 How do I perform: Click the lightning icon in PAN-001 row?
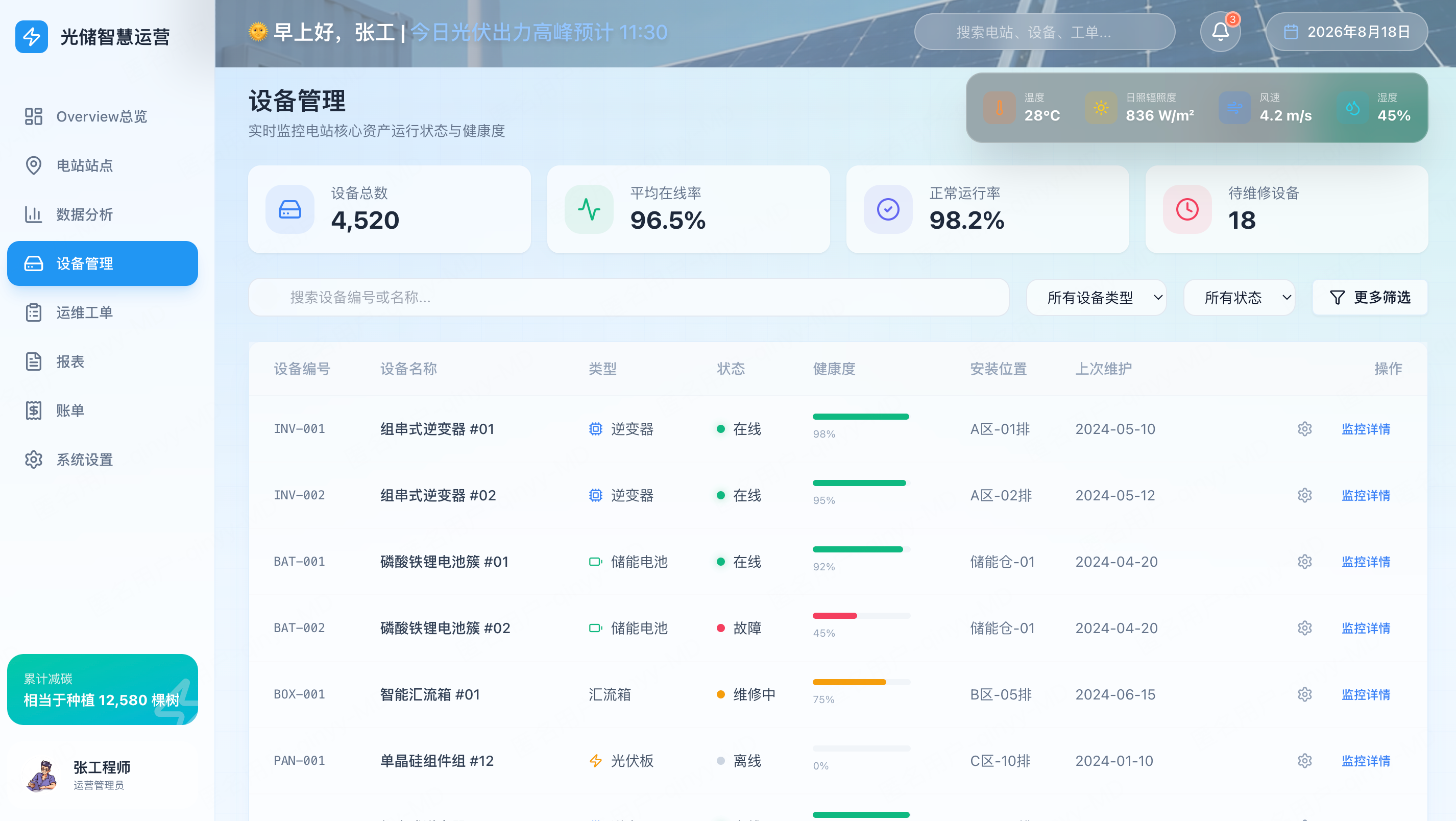[596, 761]
